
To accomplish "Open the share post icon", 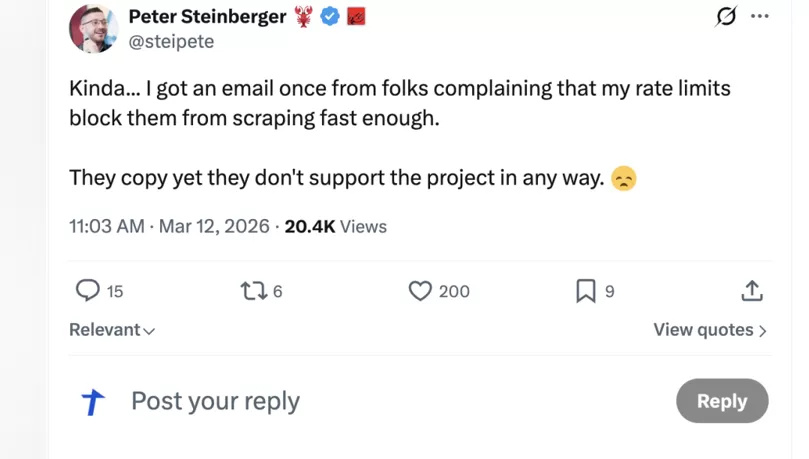I will coord(752,291).
